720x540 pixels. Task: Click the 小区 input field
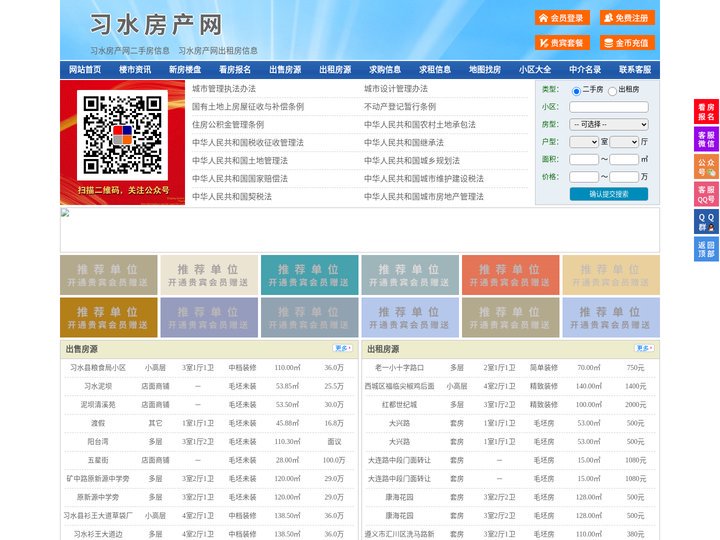coord(609,107)
